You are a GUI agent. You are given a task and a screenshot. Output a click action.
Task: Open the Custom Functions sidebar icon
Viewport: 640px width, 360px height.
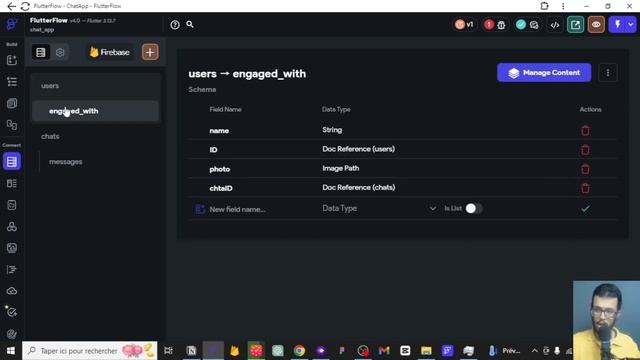tap(12, 269)
